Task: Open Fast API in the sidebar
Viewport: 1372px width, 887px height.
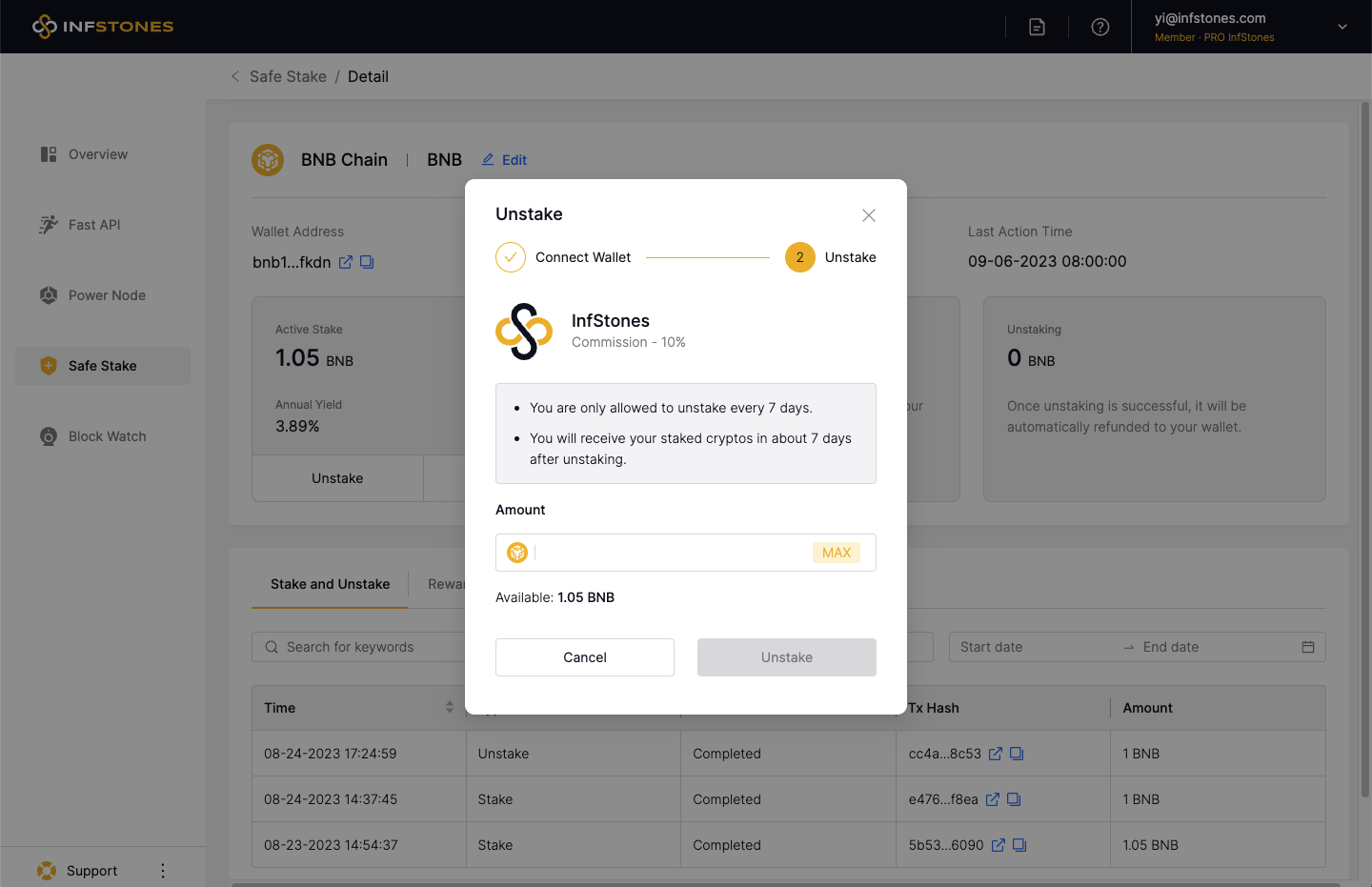Action: coord(103,225)
